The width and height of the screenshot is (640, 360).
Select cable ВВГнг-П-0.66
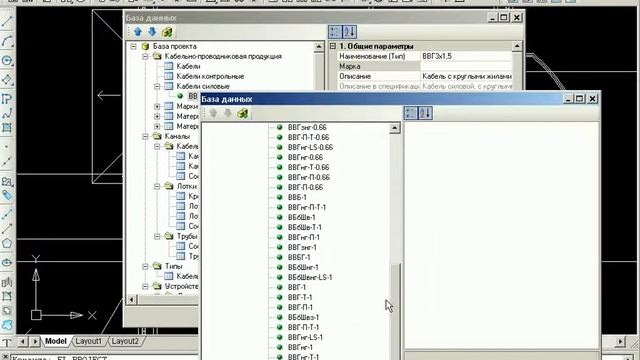(309, 178)
